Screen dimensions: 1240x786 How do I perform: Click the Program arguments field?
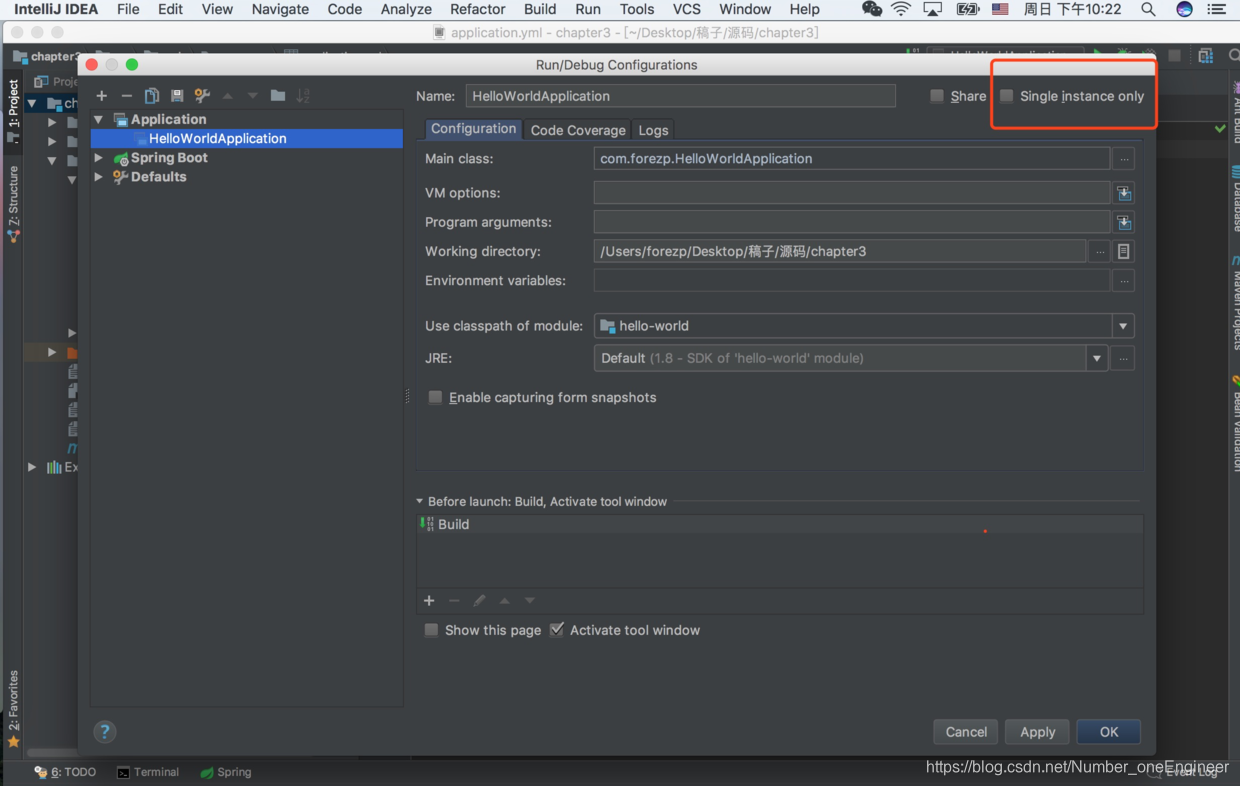[x=852, y=222]
